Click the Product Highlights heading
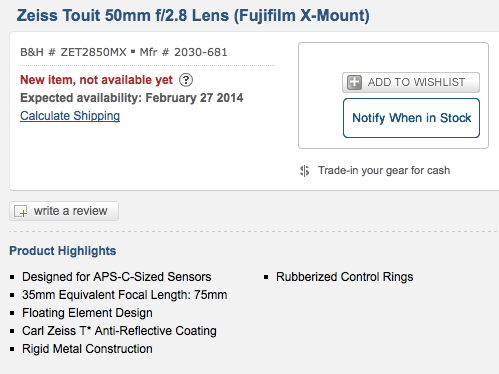Screen dimensions: 499x374 (x=63, y=251)
